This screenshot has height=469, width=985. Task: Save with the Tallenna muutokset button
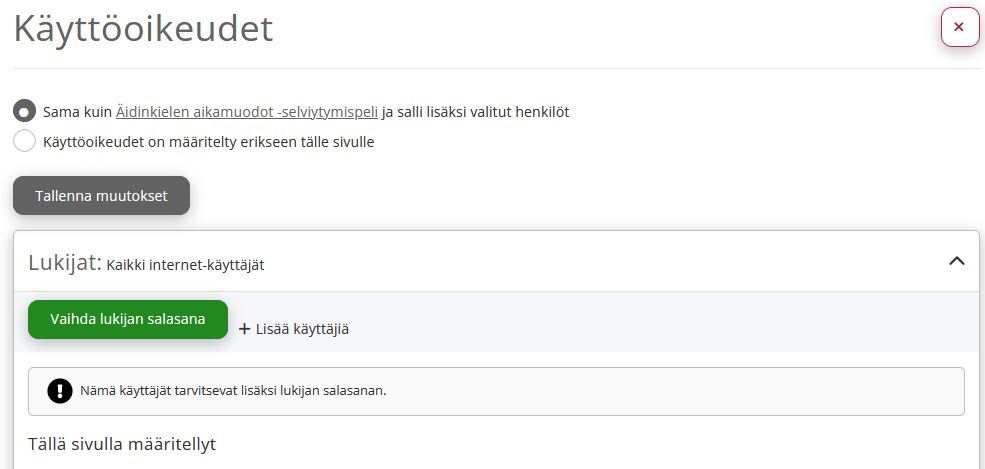[x=101, y=195]
